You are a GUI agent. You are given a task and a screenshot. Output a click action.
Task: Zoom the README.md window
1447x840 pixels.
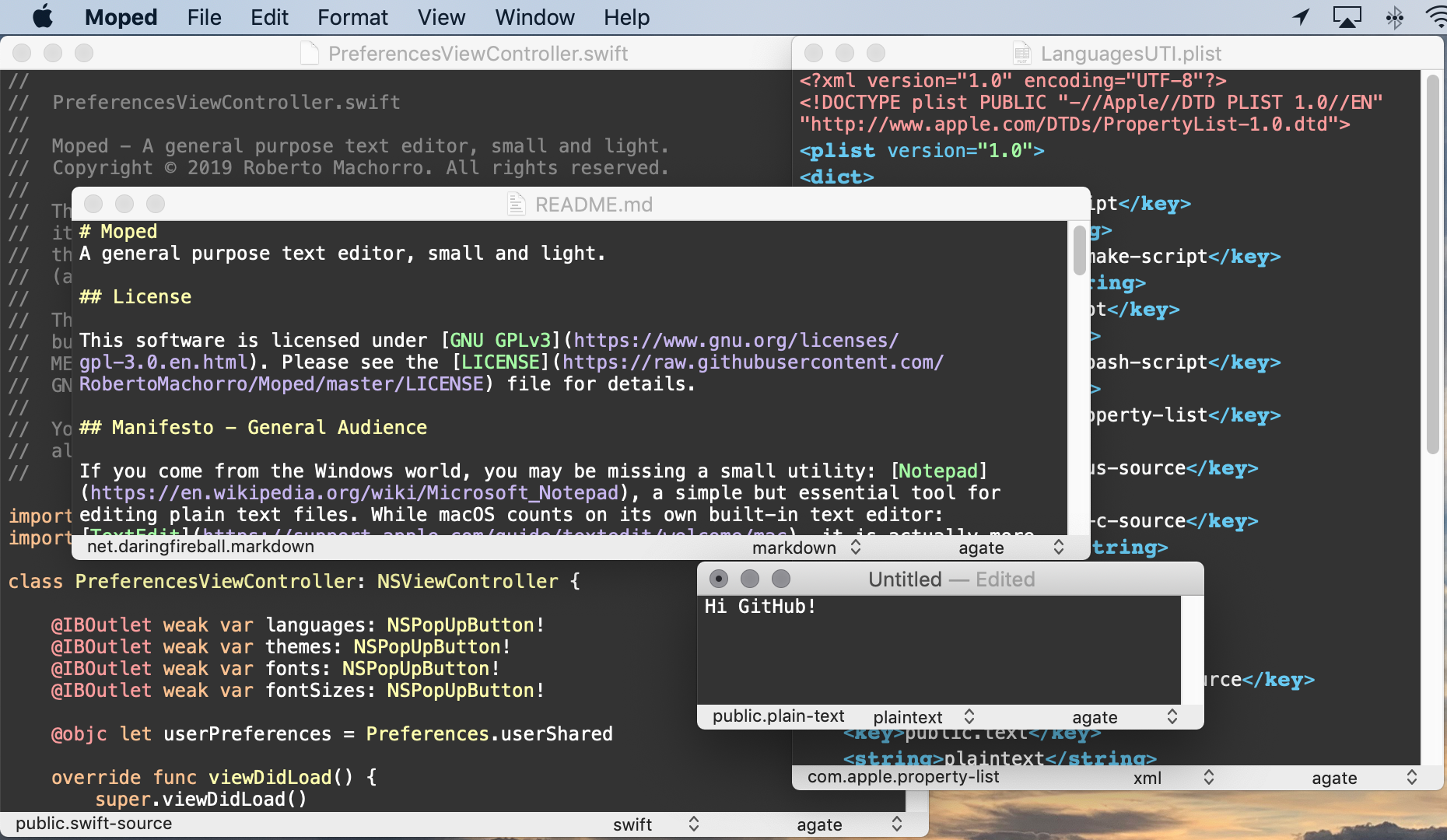click(x=156, y=204)
